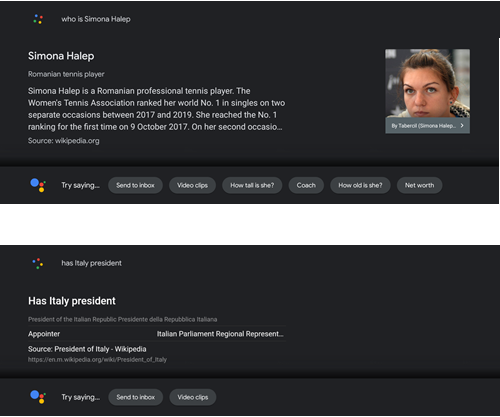Image resolution: width=500 pixels, height=417 pixels.
Task: Open Simona Halep photo thumbnail
Action: [x=428, y=83]
